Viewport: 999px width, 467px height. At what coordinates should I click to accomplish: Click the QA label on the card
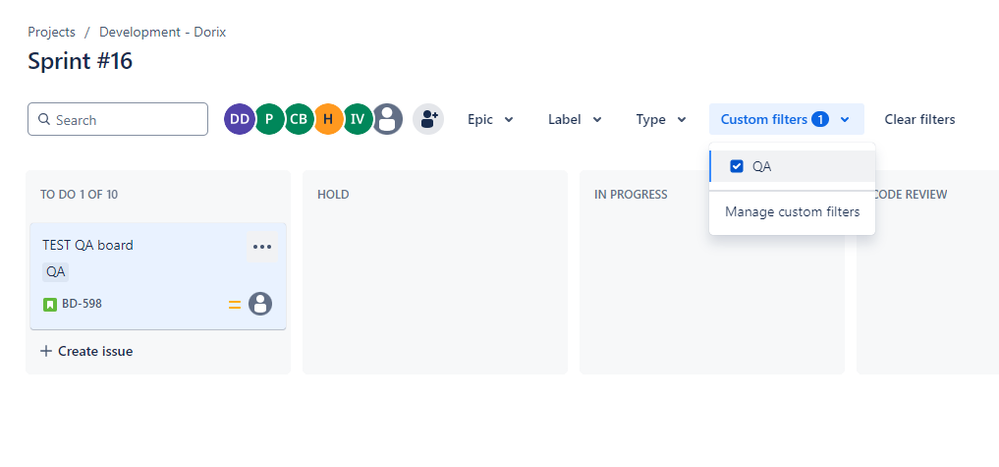[x=55, y=272]
